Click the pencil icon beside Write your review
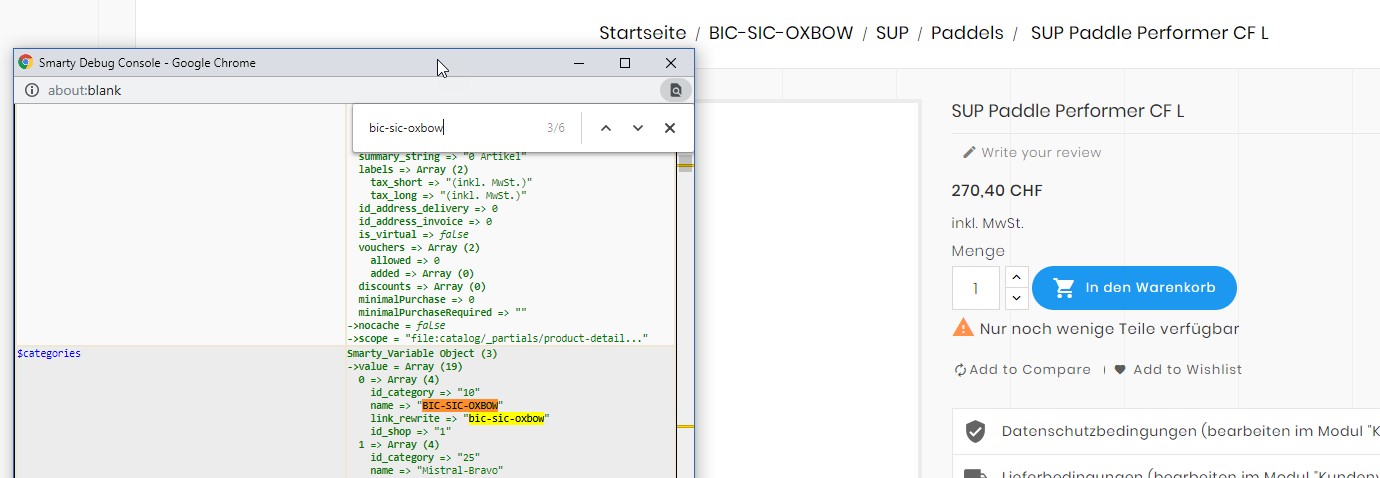The width and height of the screenshot is (1380, 478). 969,152
